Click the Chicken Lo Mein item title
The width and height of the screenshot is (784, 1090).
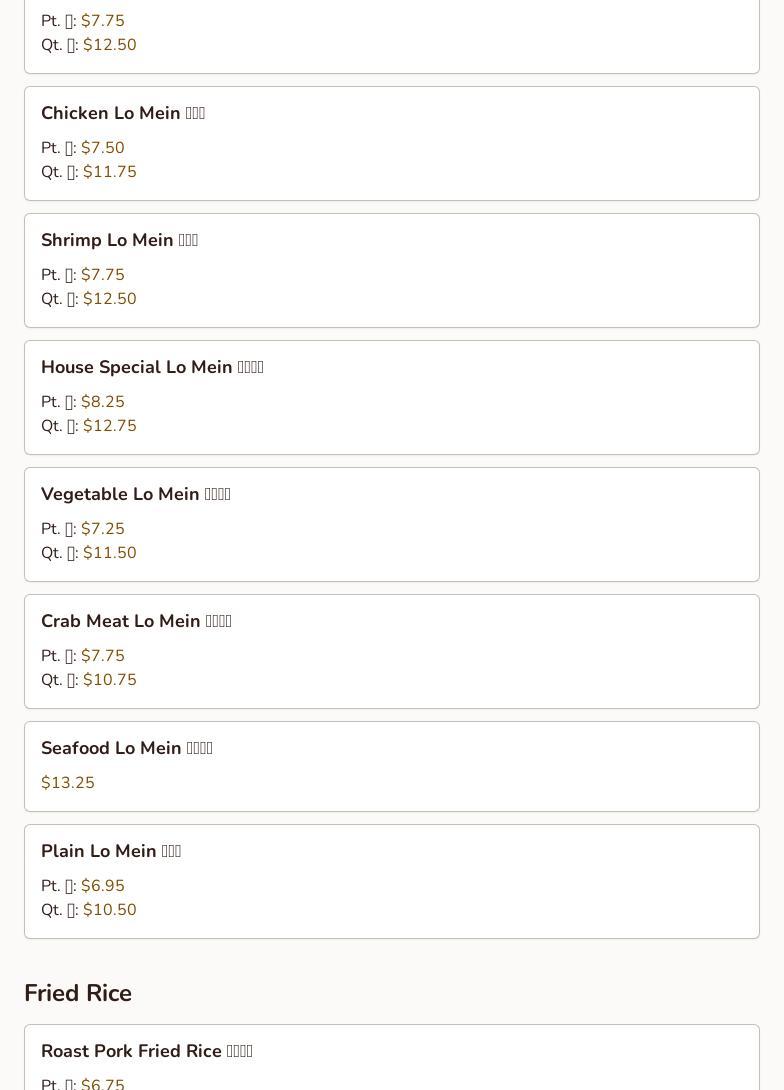pos(123,114)
